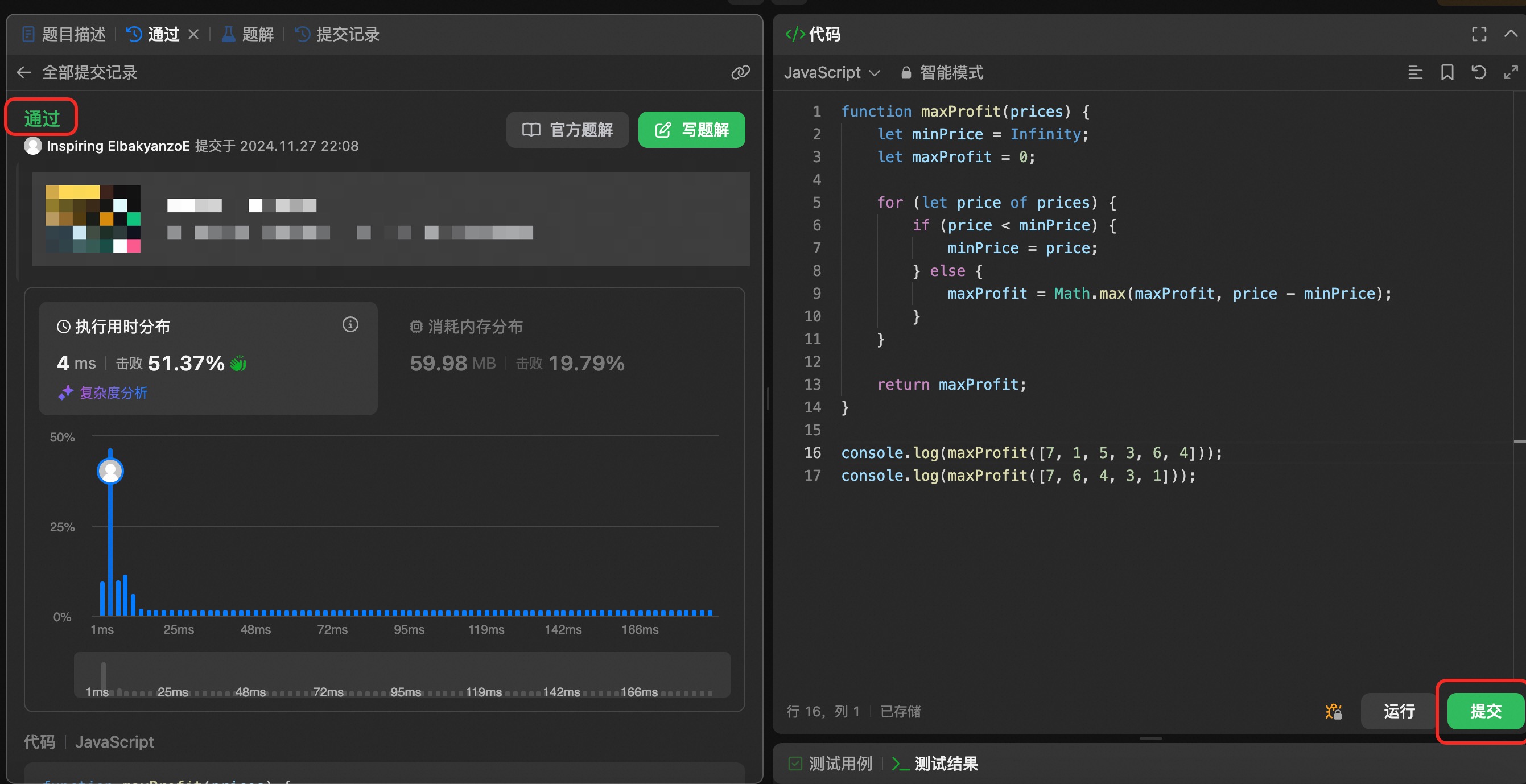The image size is (1526, 784).
Task: Open the 测试用例 tab
Action: click(831, 764)
